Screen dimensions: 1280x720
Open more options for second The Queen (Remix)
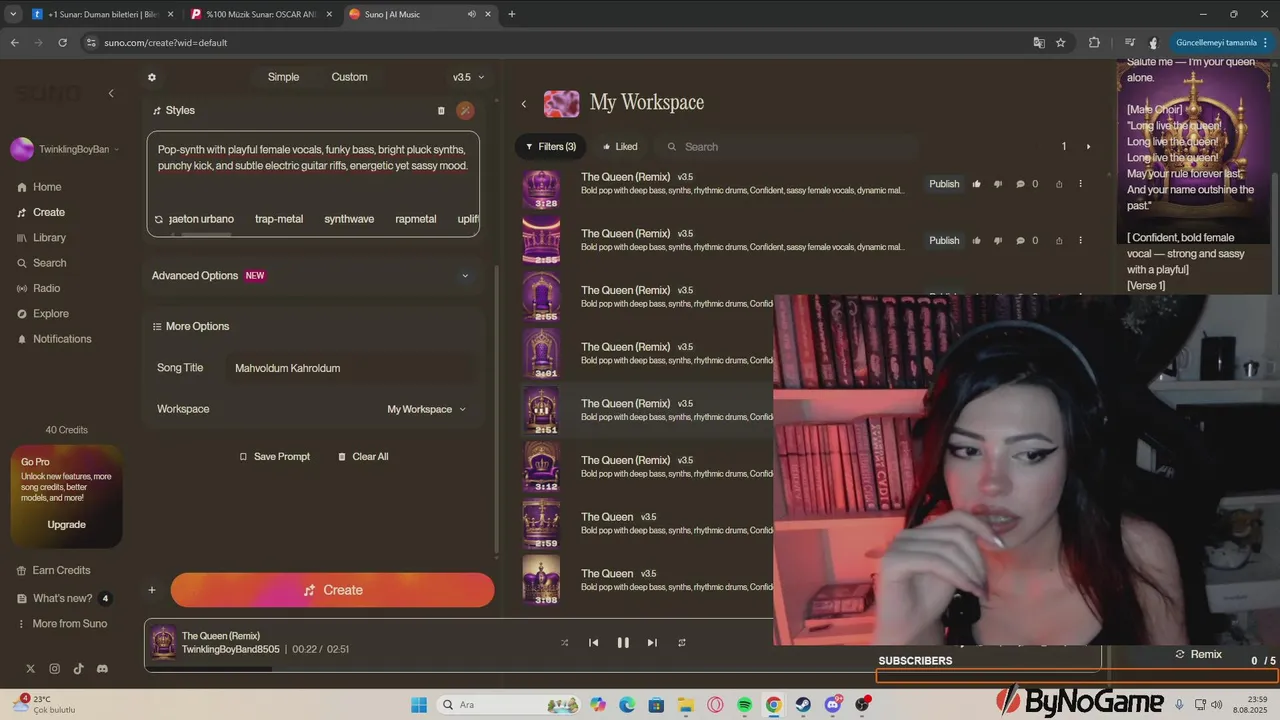[1080, 241]
